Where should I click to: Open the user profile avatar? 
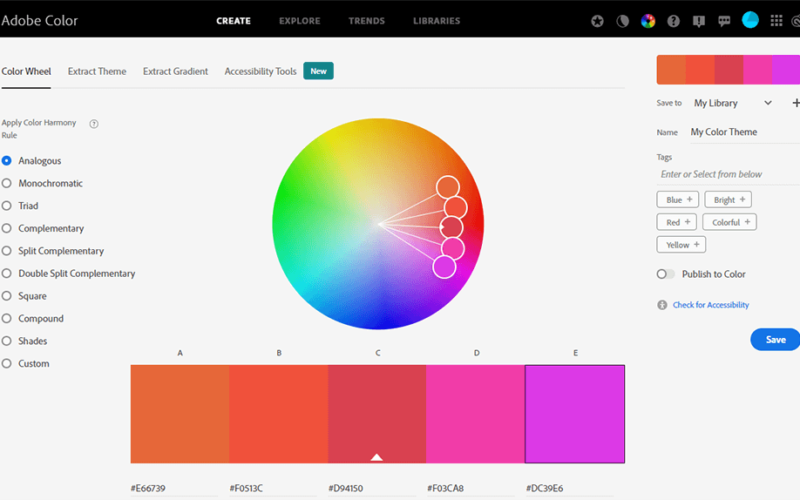[750, 20]
